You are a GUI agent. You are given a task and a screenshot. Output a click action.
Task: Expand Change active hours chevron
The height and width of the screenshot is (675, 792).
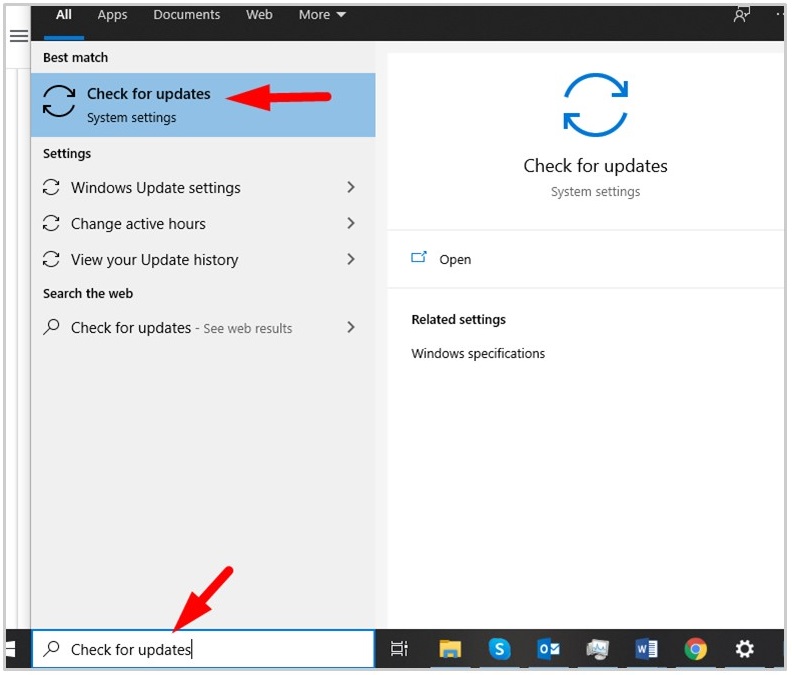pos(351,224)
